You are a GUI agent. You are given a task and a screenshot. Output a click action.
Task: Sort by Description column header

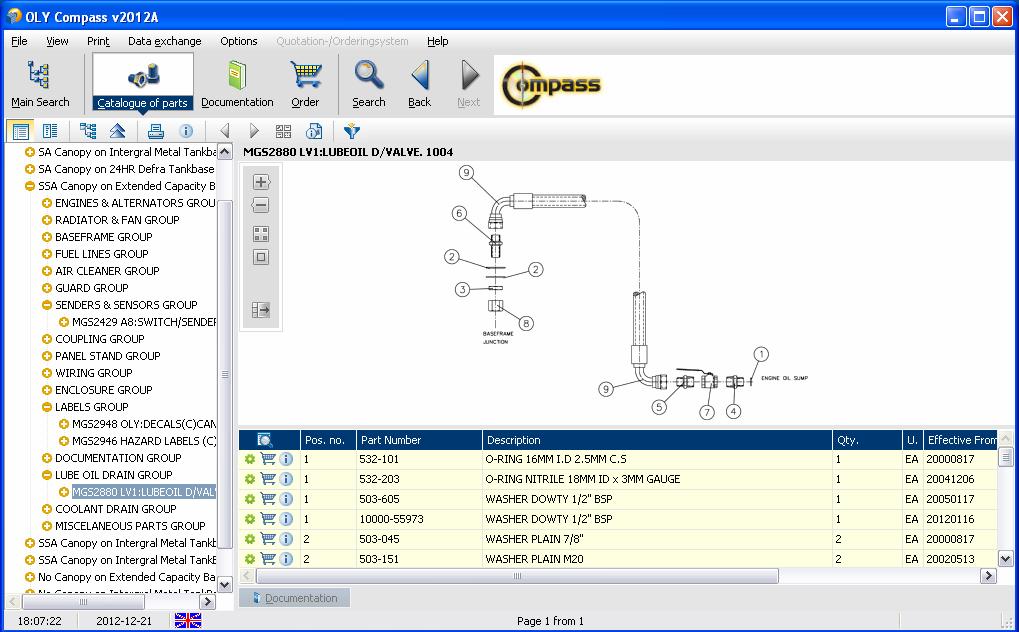click(657, 440)
